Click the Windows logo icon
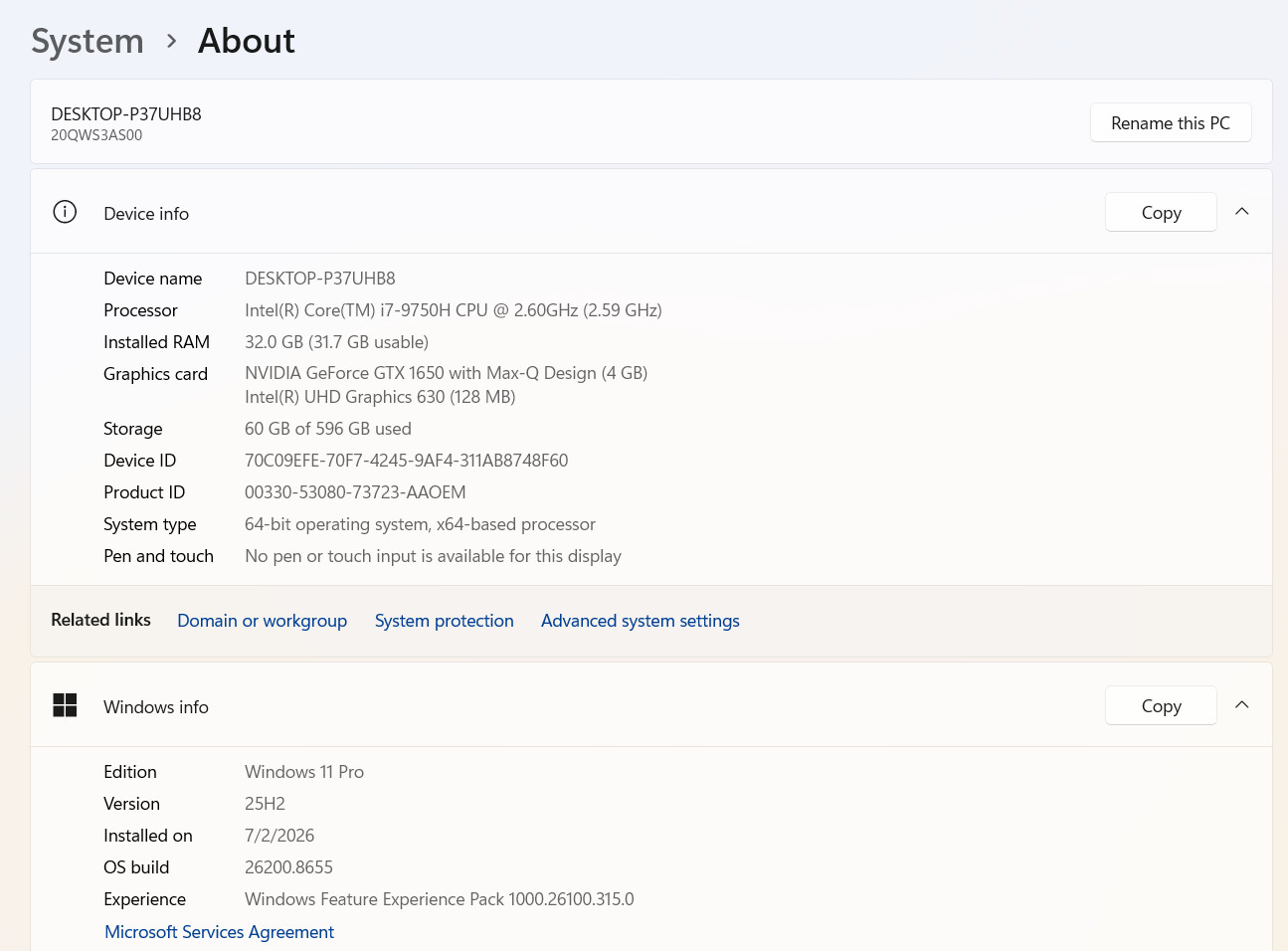 (x=65, y=705)
